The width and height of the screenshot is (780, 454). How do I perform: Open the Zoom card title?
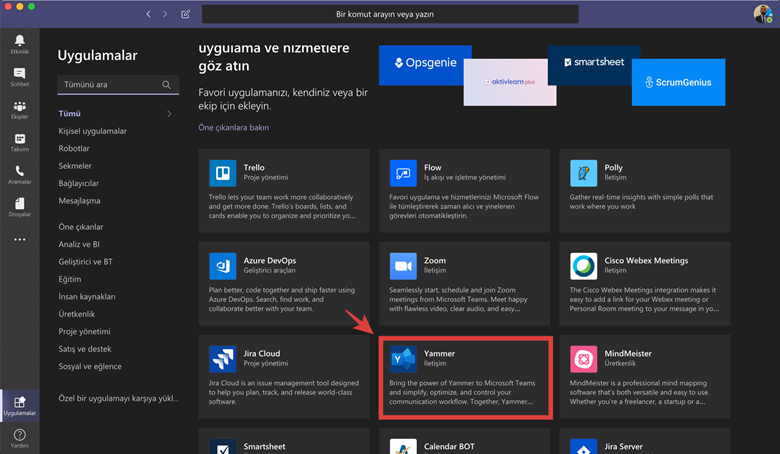click(x=435, y=261)
